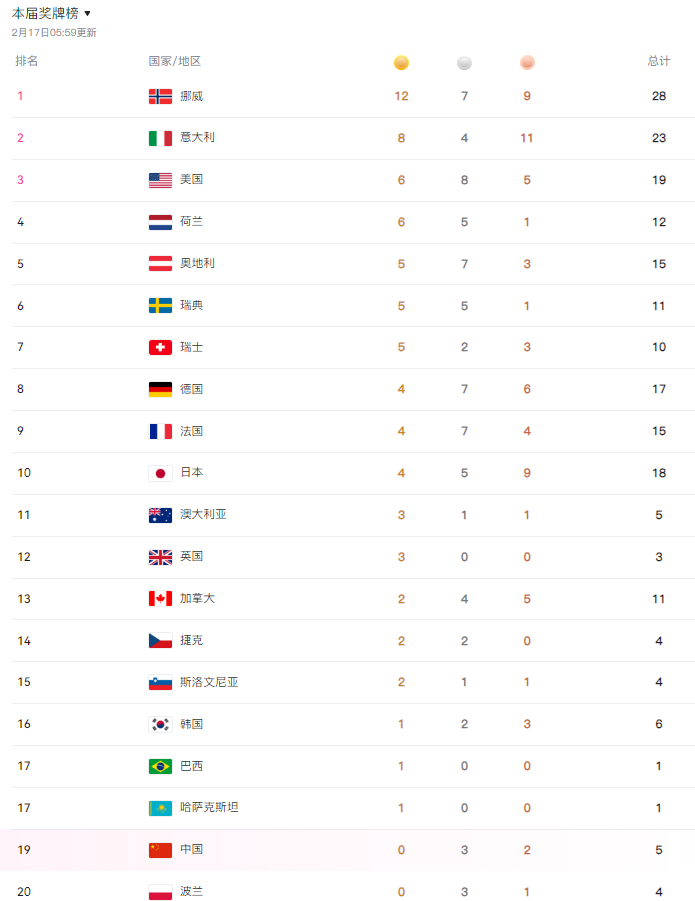Click the bronze medal column icon
Image resolution: width=695 pixels, height=901 pixels.
point(527,63)
